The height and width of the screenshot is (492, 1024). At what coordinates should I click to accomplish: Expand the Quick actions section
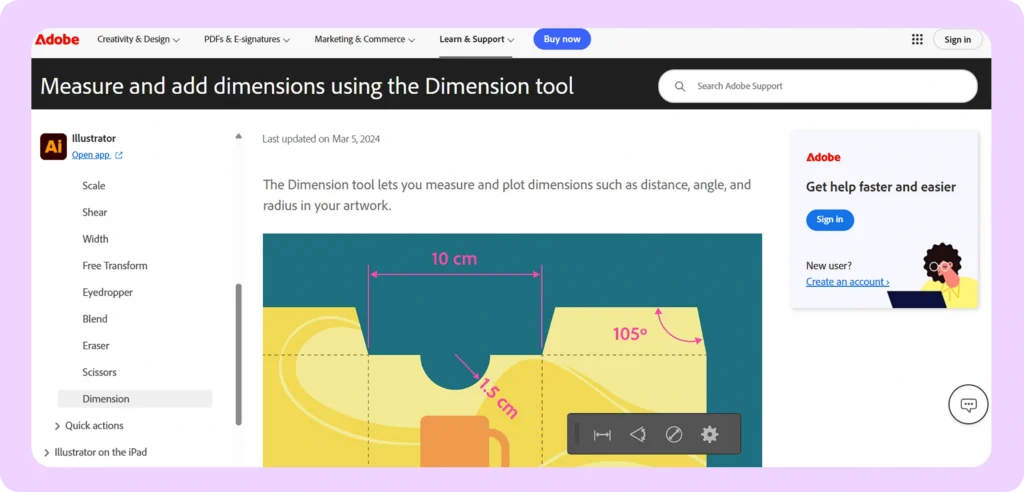click(x=89, y=425)
